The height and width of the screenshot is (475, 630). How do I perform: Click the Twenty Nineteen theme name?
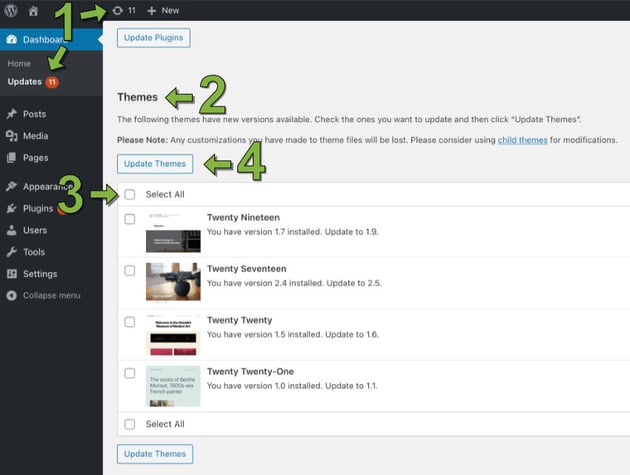[x=243, y=217]
